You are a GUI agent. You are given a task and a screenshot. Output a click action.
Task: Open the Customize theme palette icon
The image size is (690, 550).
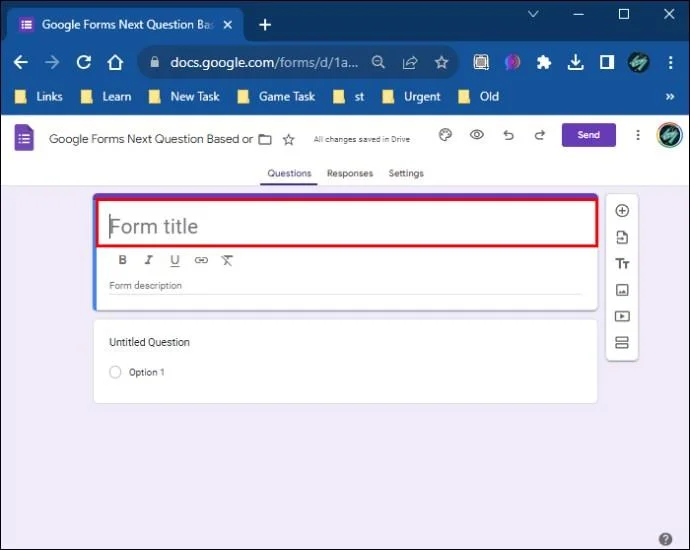click(x=445, y=135)
